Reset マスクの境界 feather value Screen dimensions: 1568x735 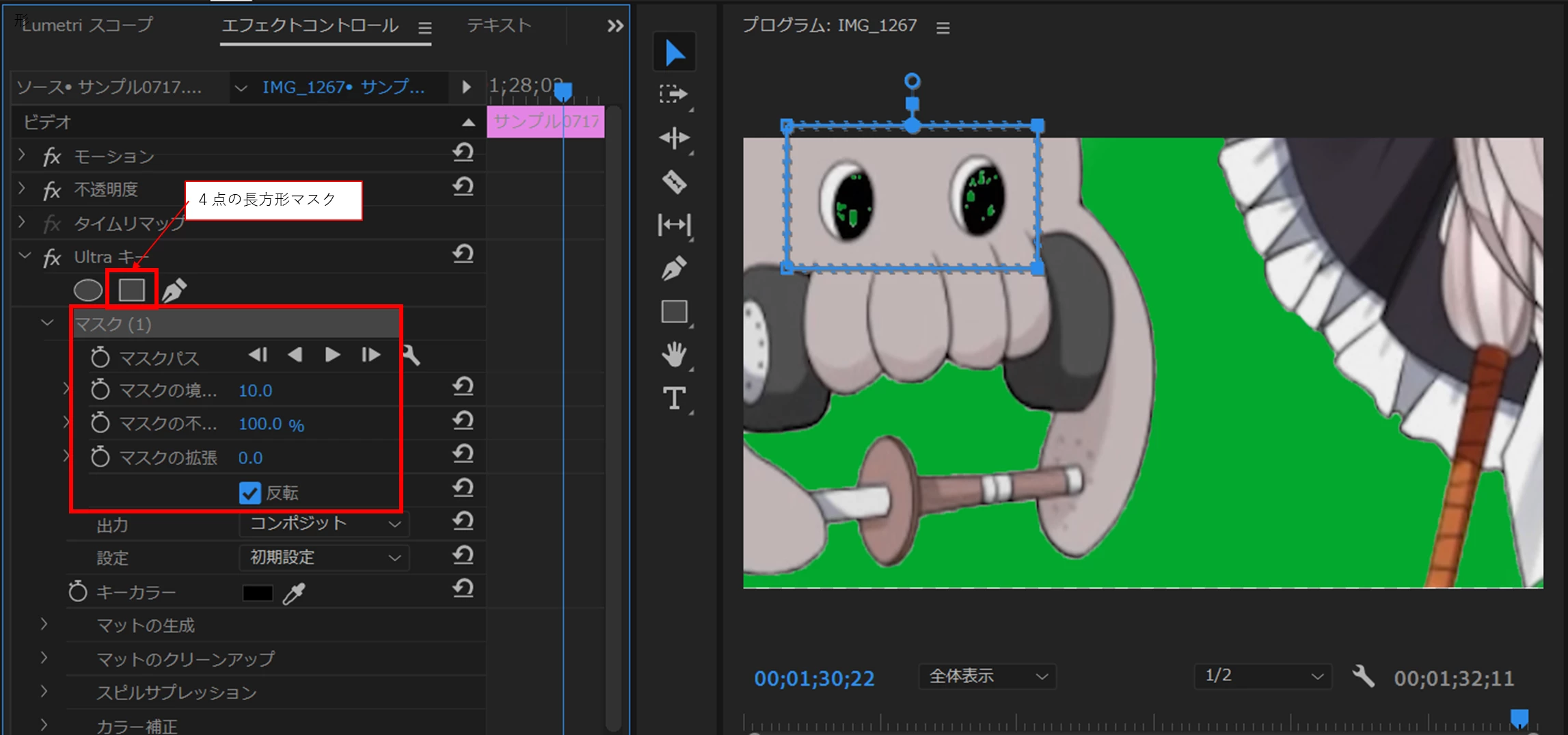tap(463, 387)
